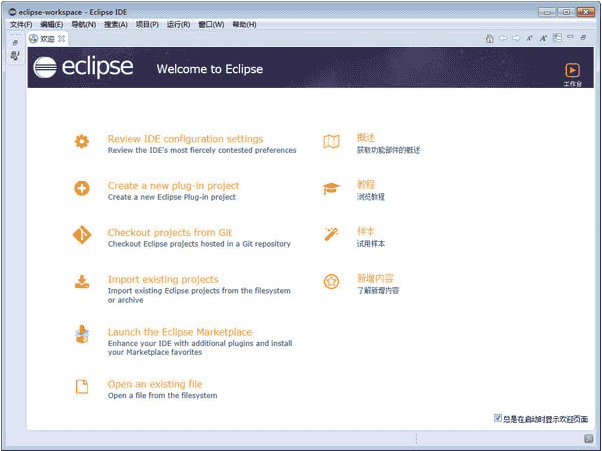Toggle the customize page layout icon
Viewport: 602px width, 451px height.
click(556, 39)
